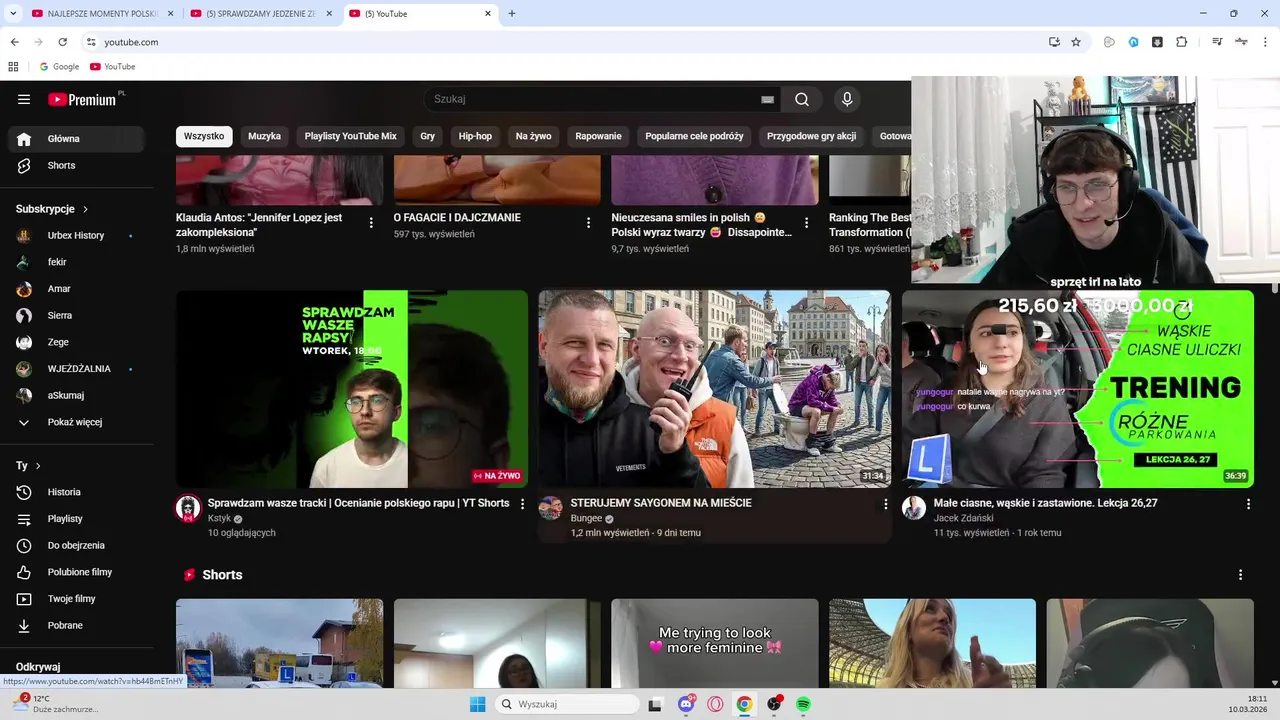
Task: Select the Na żywo filter chip
Action: 534,136
